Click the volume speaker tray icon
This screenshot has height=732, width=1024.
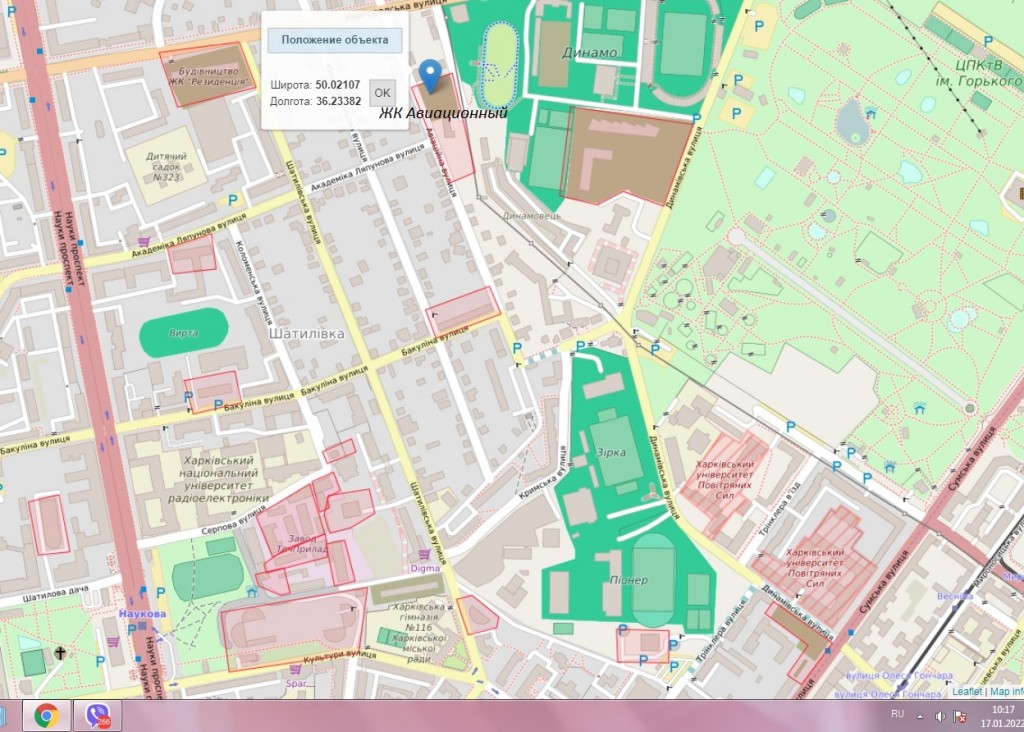tap(940, 716)
